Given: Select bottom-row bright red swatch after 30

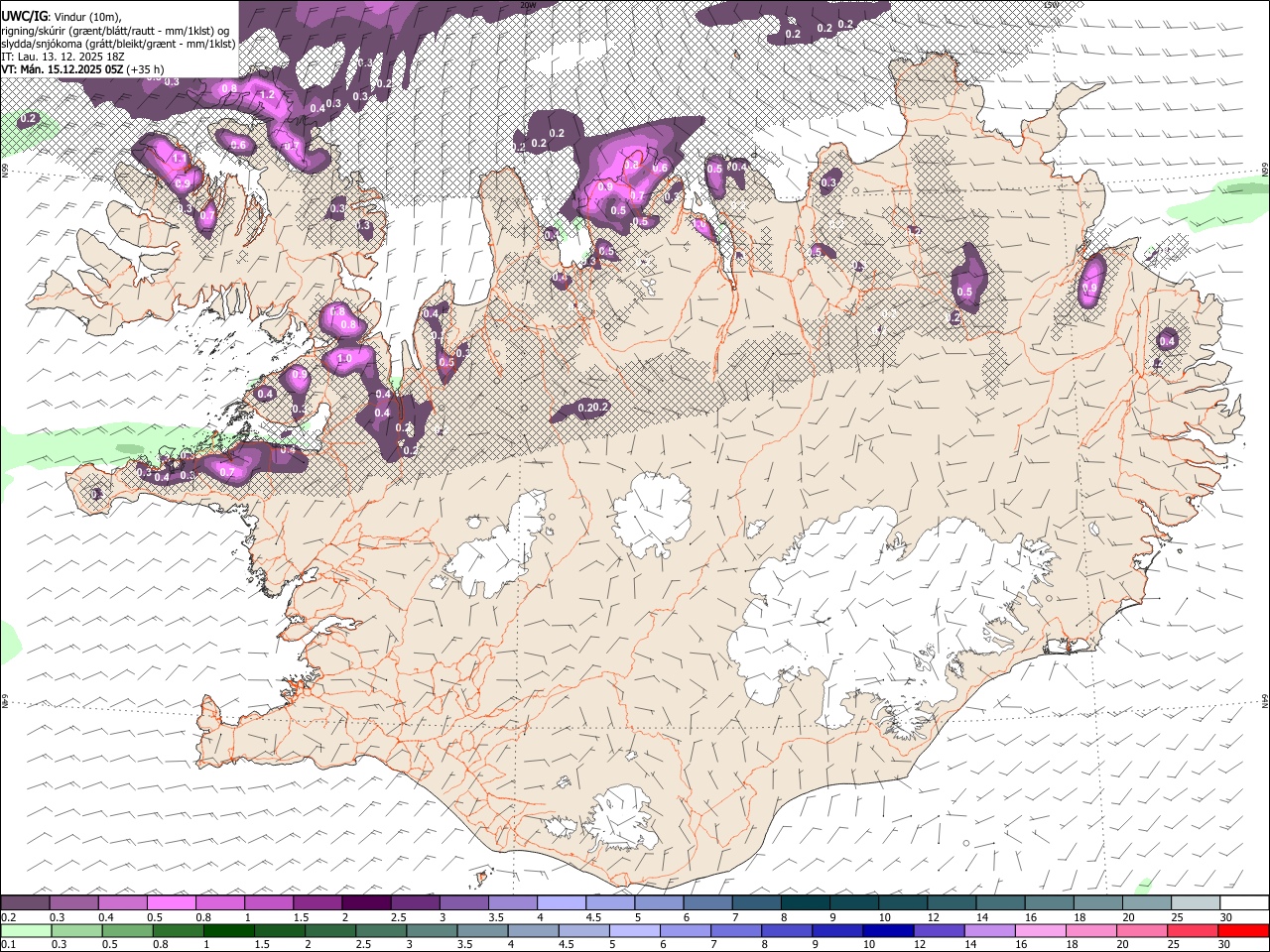Looking at the screenshot, I should click(1242, 930).
